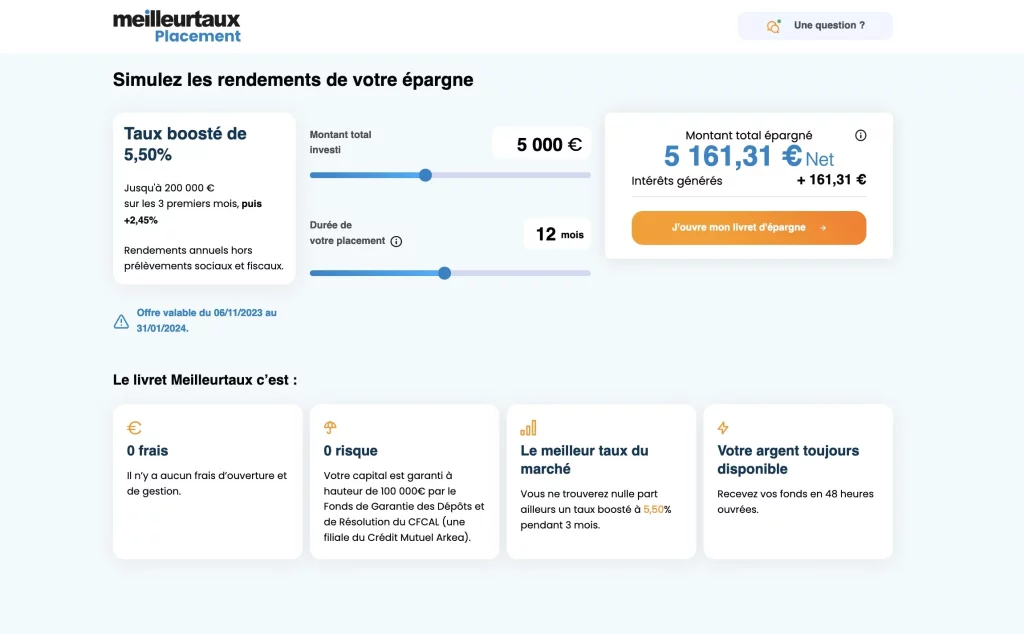
Task: Click the 12 mois duration input field
Action: pos(557,234)
